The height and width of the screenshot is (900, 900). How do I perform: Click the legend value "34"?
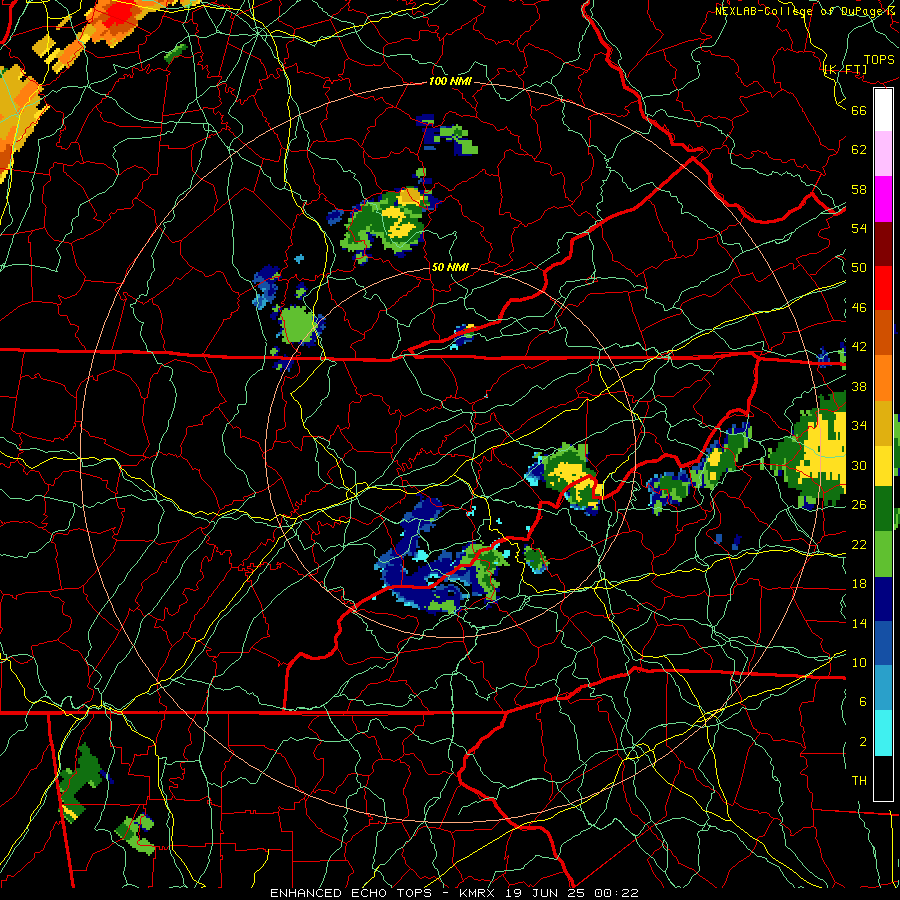[859, 426]
